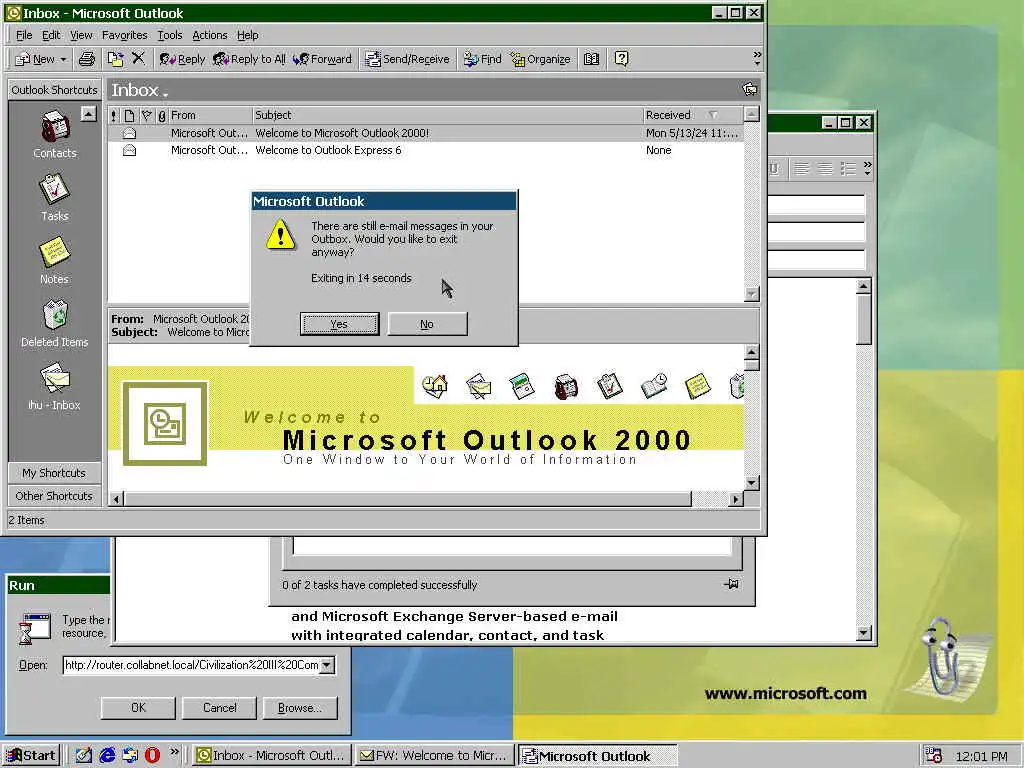Click the Calendar icon in preview banner

tap(522, 385)
